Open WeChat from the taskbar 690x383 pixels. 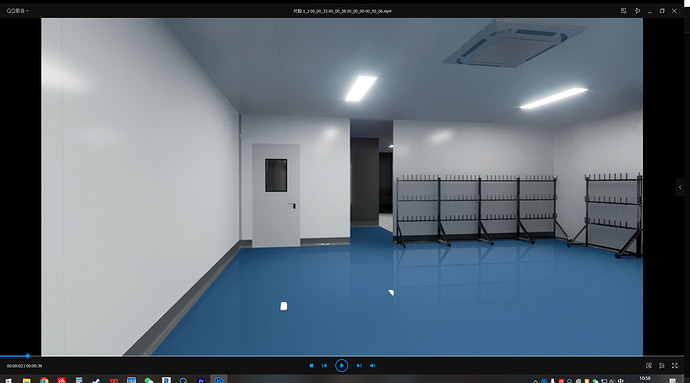[x=149, y=380]
